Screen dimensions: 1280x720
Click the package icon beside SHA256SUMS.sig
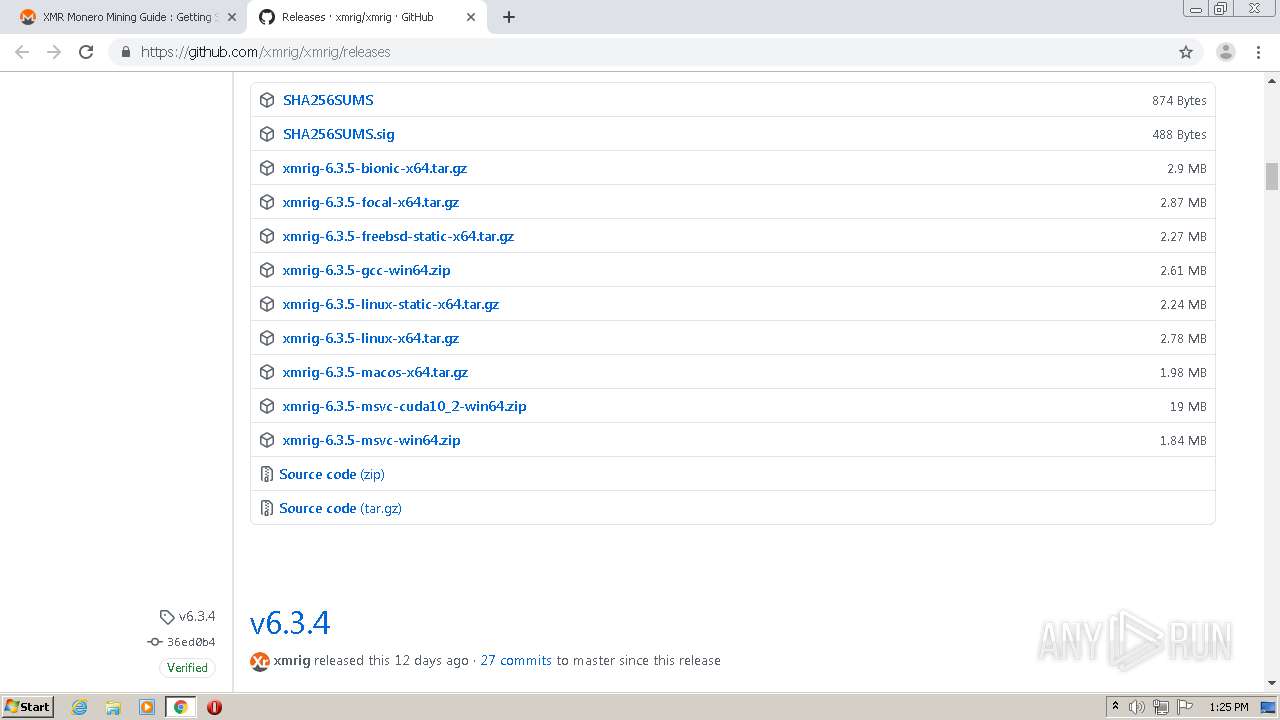pyautogui.click(x=267, y=134)
